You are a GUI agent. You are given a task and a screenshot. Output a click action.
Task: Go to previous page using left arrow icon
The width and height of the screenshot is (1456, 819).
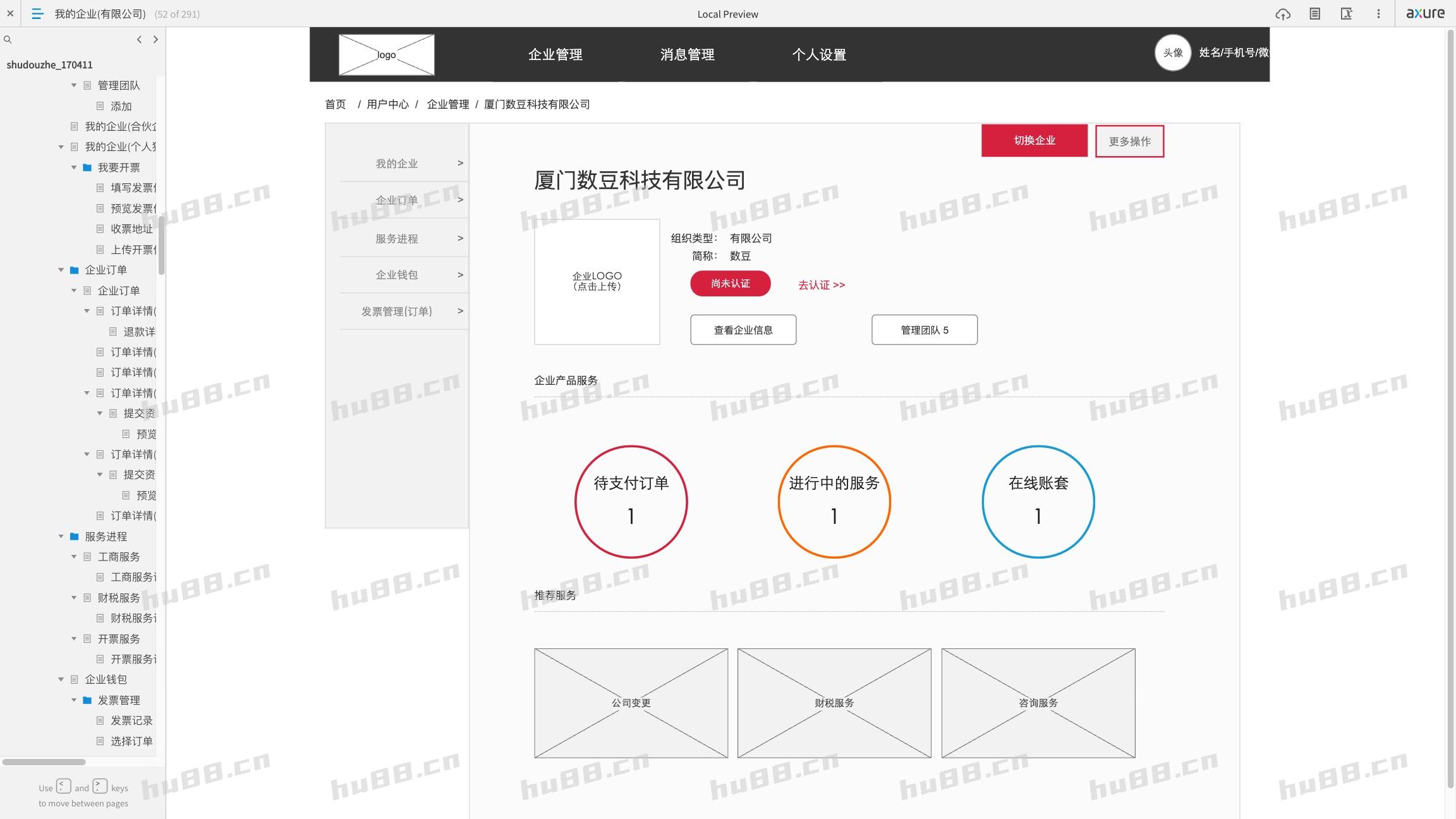tap(139, 39)
